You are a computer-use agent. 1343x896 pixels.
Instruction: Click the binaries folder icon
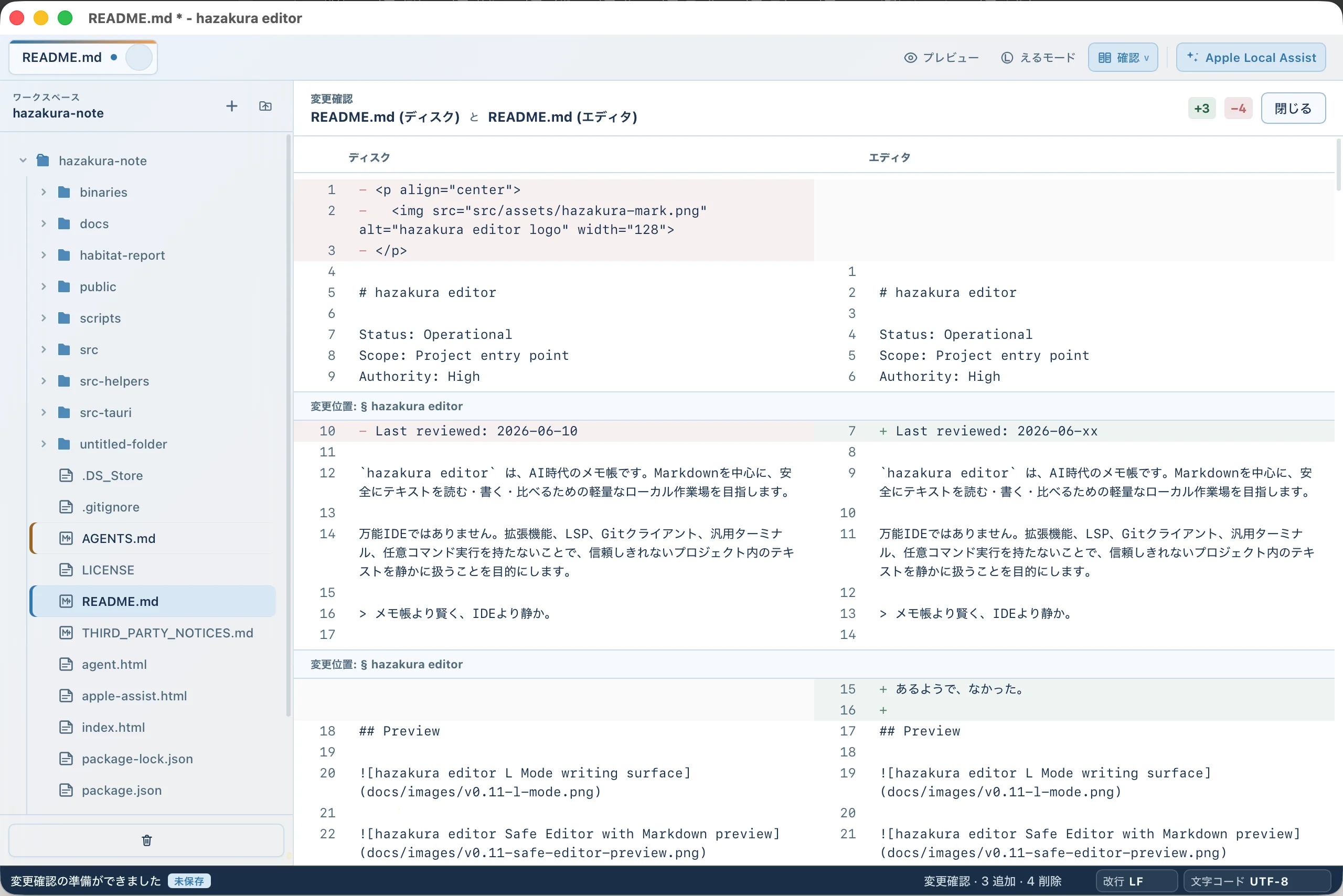64,192
